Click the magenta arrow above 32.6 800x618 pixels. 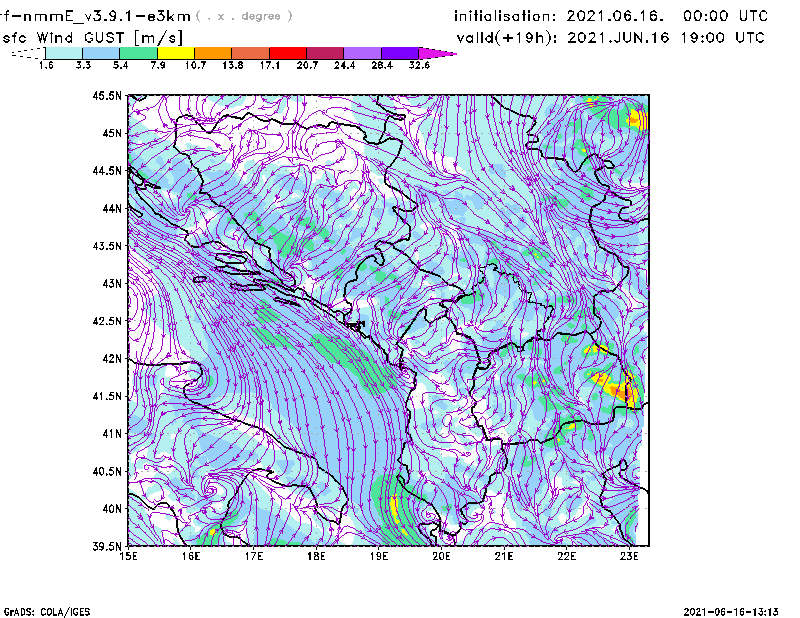point(437,53)
